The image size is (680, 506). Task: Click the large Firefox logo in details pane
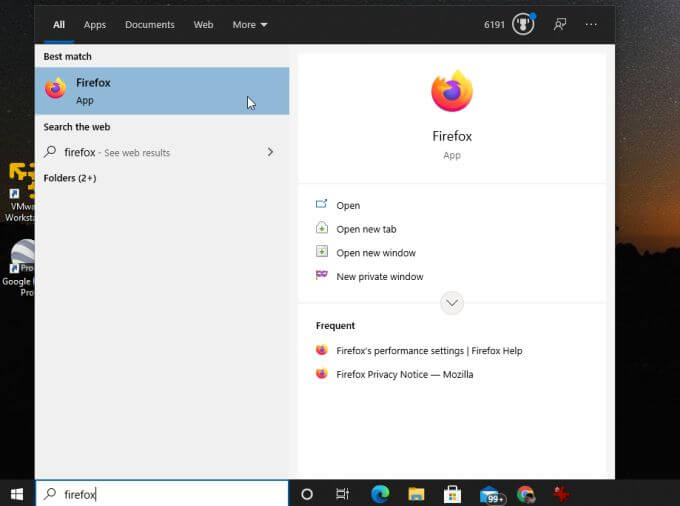tap(452, 91)
